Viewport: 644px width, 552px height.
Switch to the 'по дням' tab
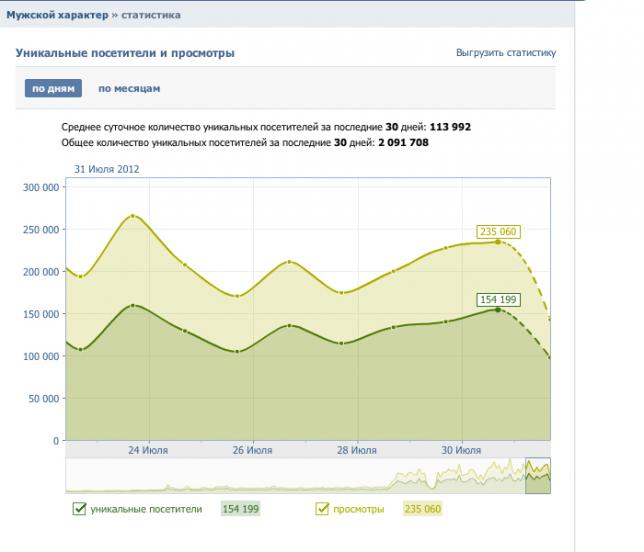(x=53, y=89)
